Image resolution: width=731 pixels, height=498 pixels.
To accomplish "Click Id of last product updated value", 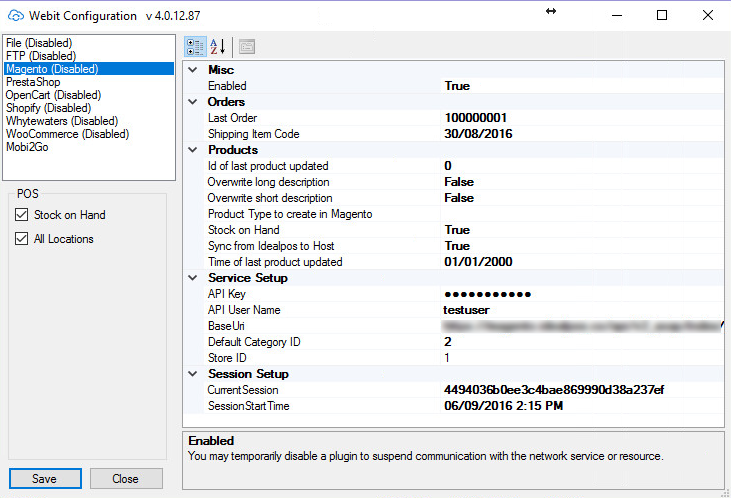I will [582, 166].
